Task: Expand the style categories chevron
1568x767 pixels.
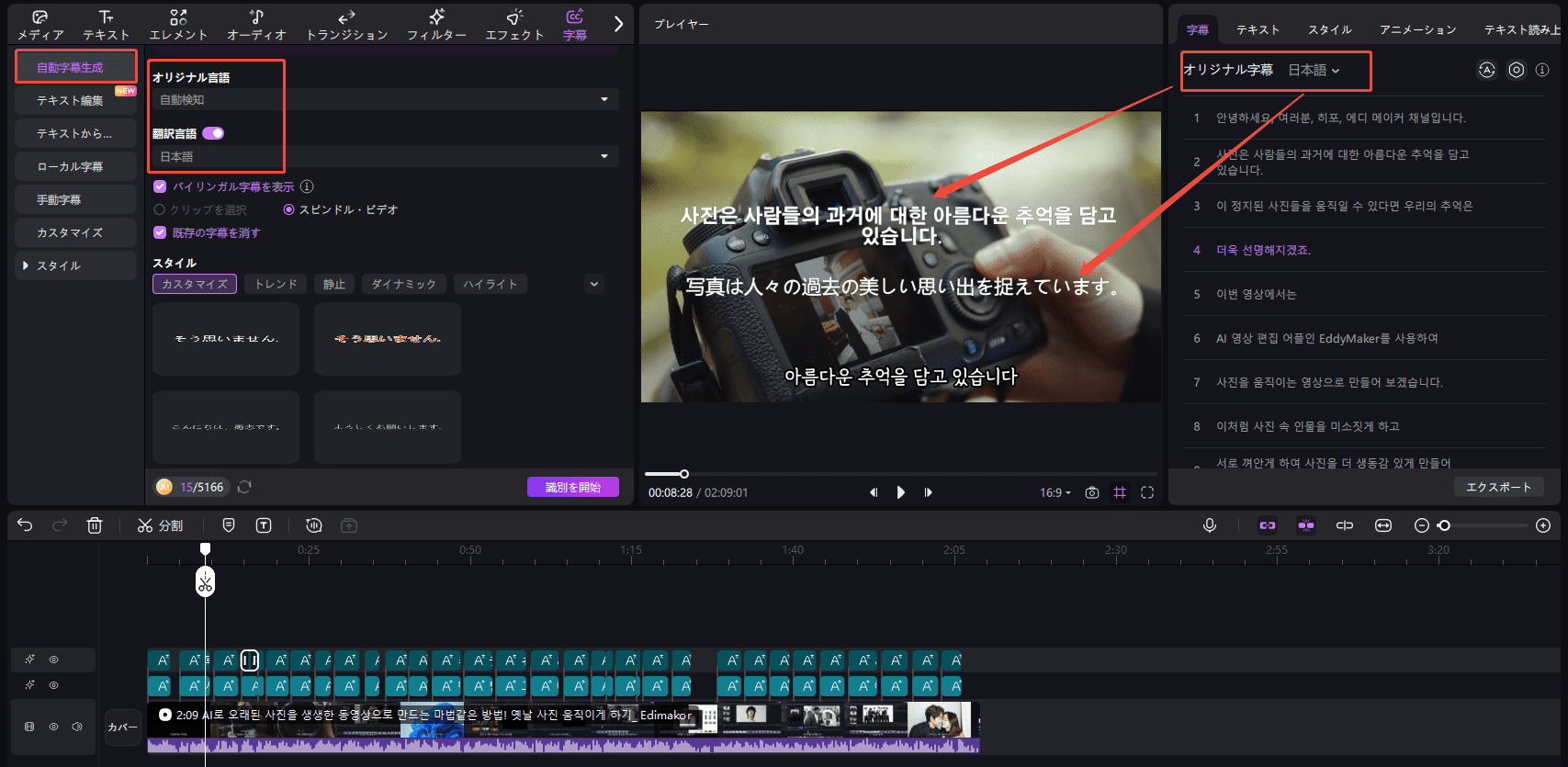Action: 594,284
